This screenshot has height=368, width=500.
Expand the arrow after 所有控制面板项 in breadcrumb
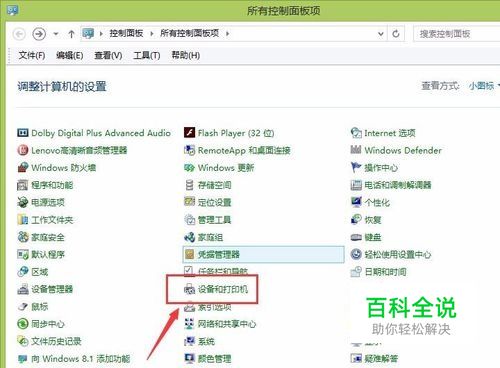pos(227,34)
